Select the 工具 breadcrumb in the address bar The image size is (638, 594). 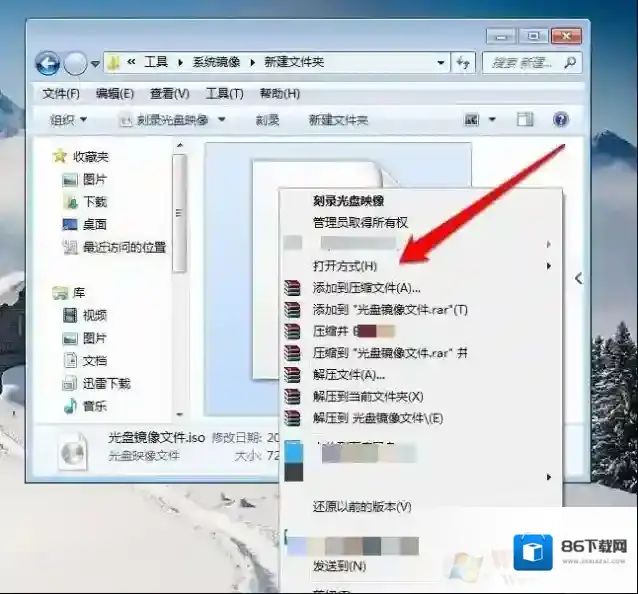click(156, 62)
